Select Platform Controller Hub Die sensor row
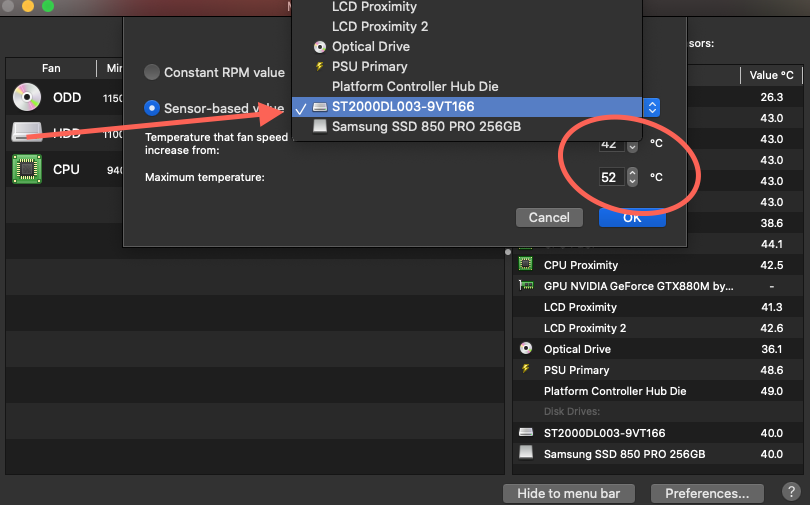The width and height of the screenshot is (810, 505). click(658, 391)
